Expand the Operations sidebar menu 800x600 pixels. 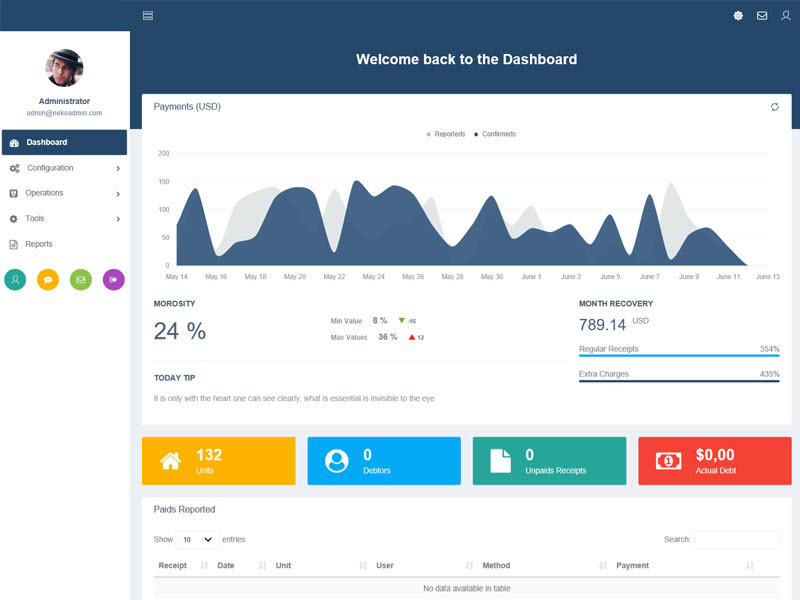64,193
